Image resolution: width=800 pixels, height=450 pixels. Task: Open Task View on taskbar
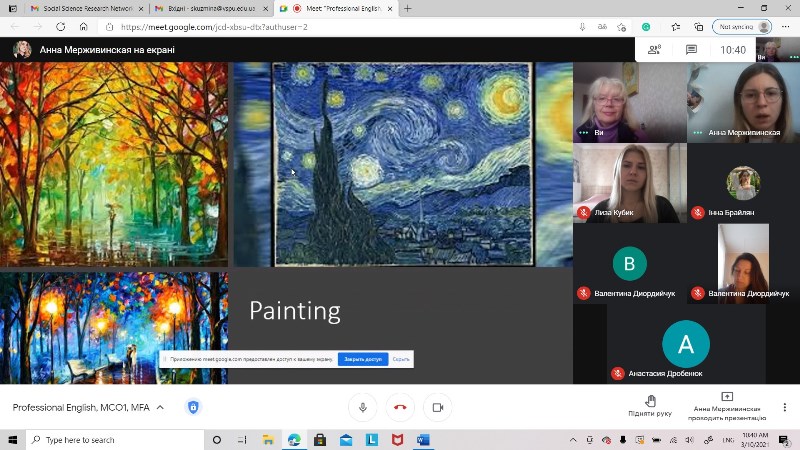click(242, 440)
